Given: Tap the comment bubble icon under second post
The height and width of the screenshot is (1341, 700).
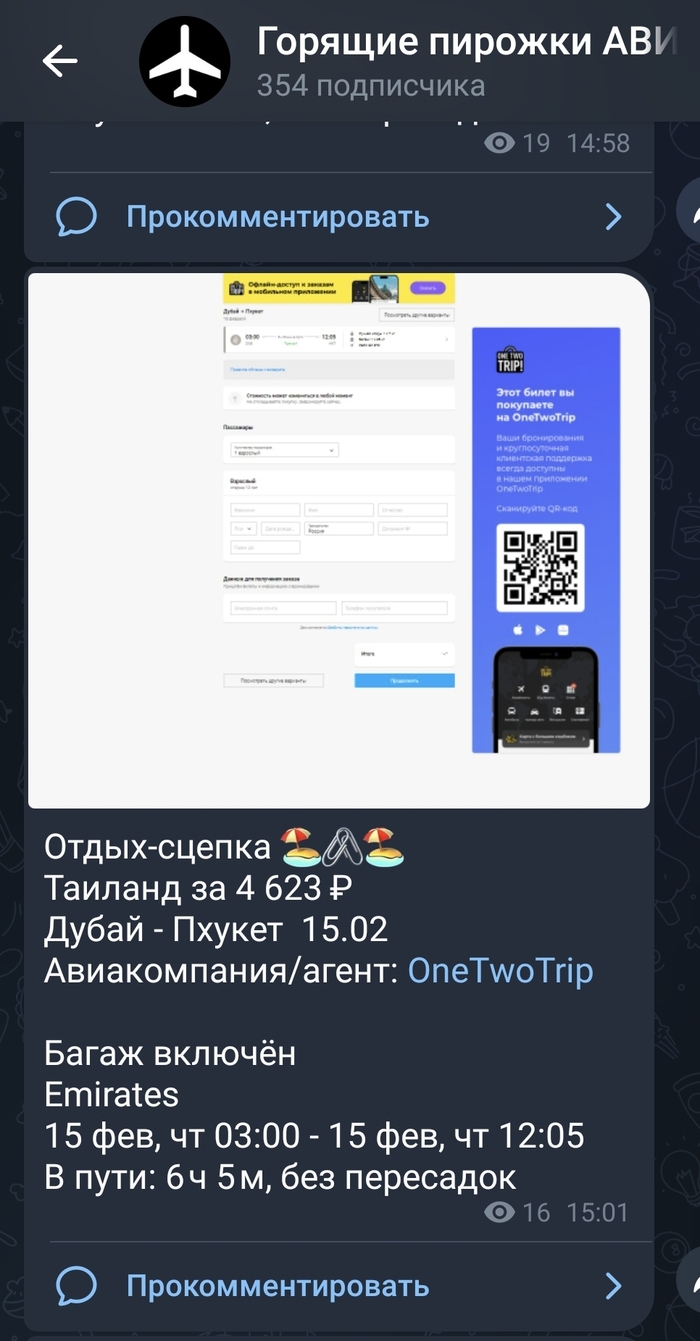Looking at the screenshot, I should click(77, 1285).
